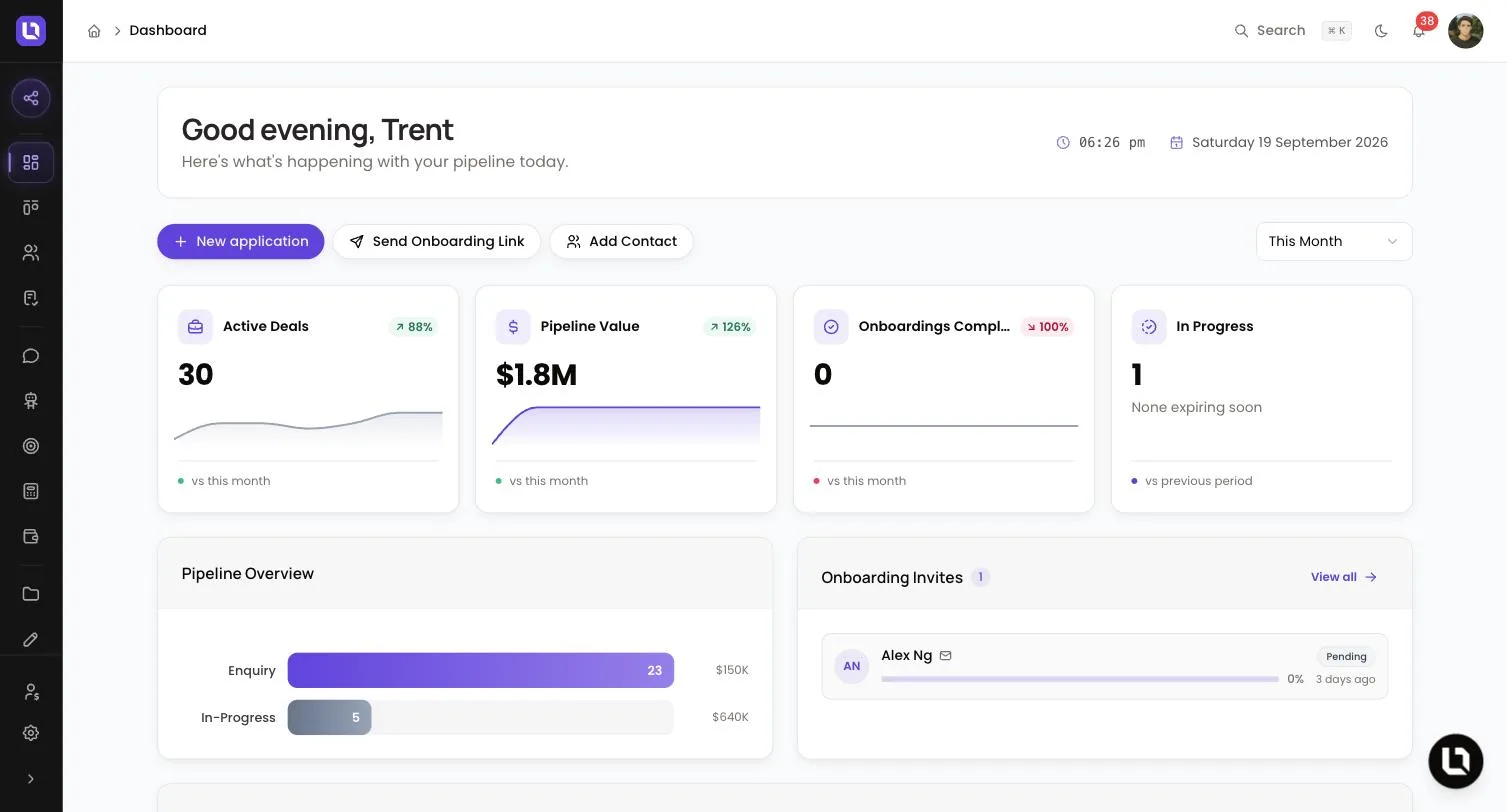Screen dimensions: 1507x812
Task: Toggle dark mode with the moon icon
Action: [x=1381, y=31]
